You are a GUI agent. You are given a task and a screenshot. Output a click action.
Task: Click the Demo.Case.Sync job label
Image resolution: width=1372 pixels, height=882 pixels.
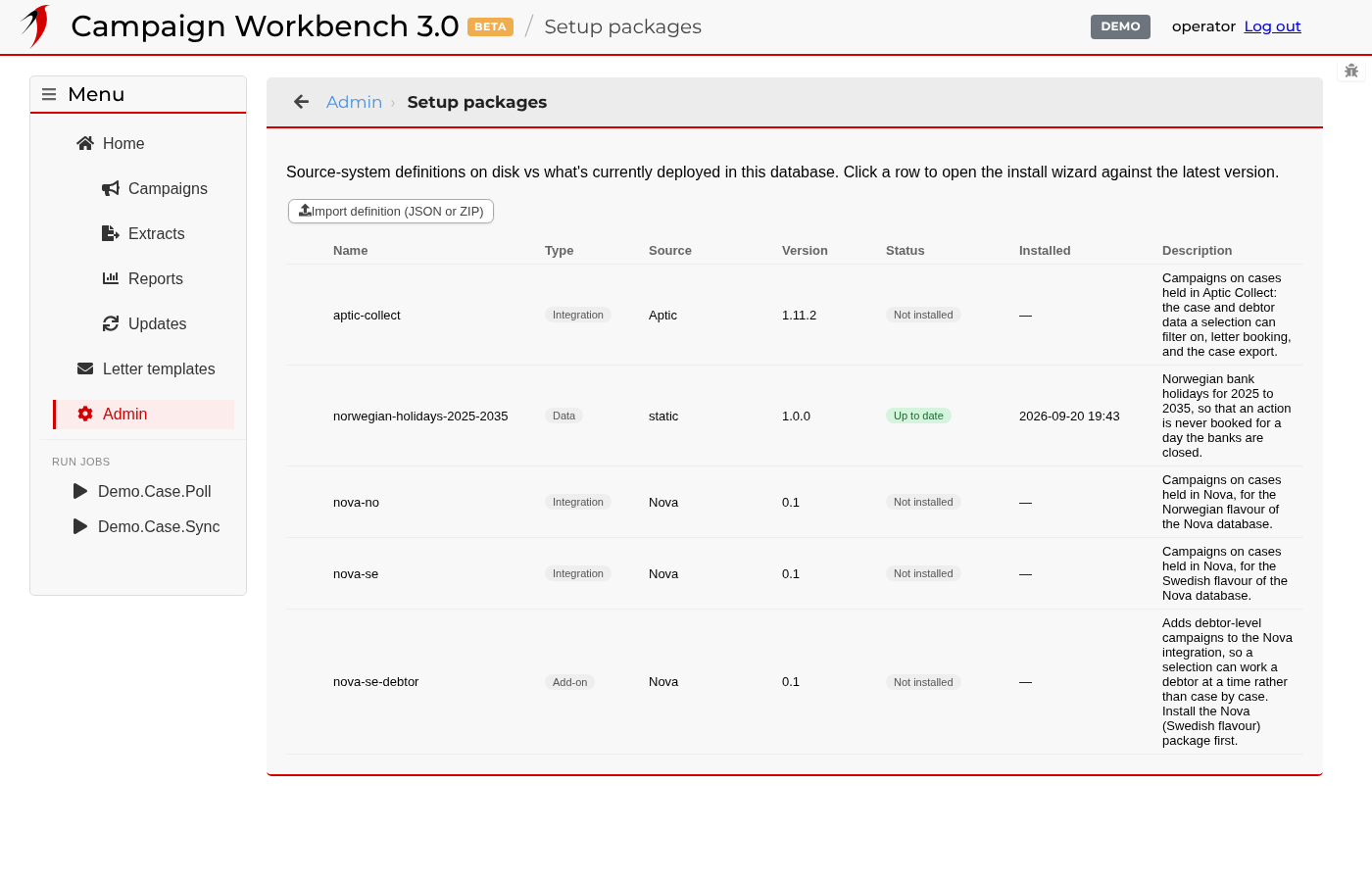point(159,526)
